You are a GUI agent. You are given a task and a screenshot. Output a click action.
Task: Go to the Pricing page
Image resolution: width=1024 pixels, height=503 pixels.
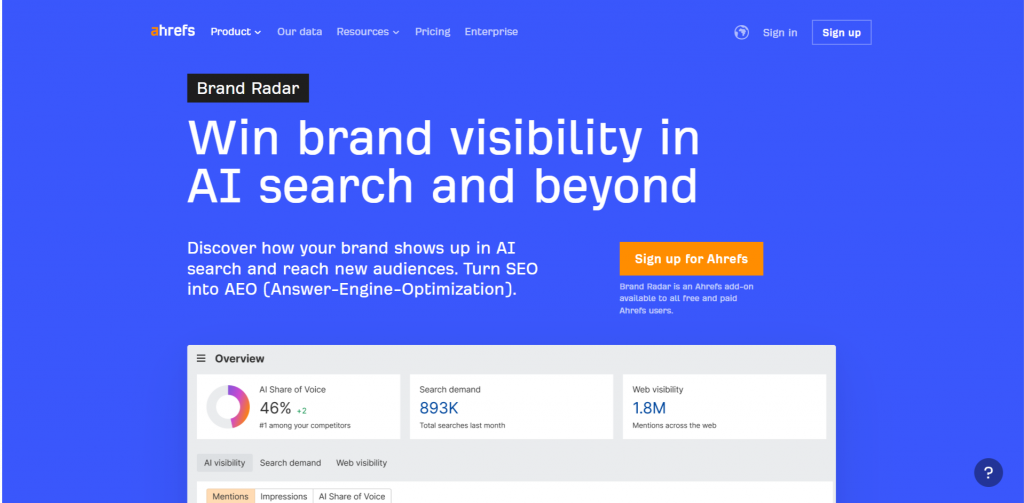[x=432, y=32]
